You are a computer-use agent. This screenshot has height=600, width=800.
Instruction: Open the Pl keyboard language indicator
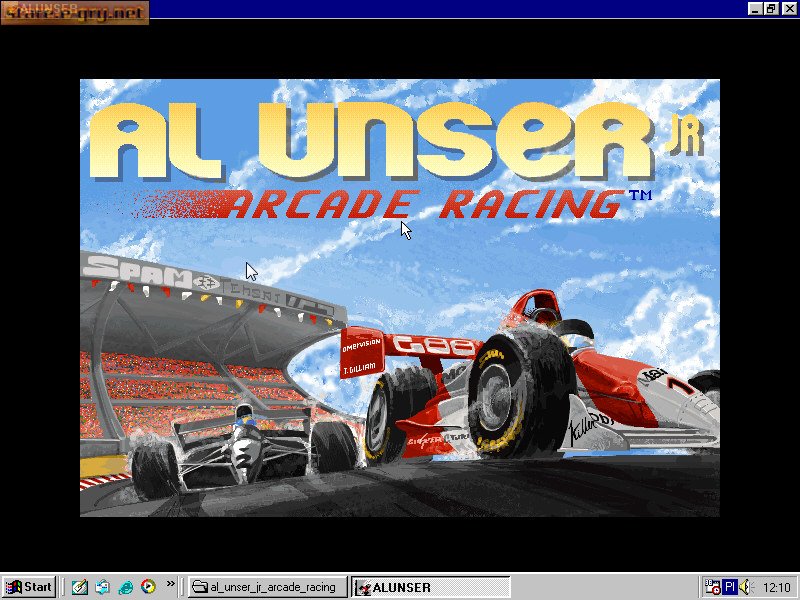pyautogui.click(x=730, y=587)
